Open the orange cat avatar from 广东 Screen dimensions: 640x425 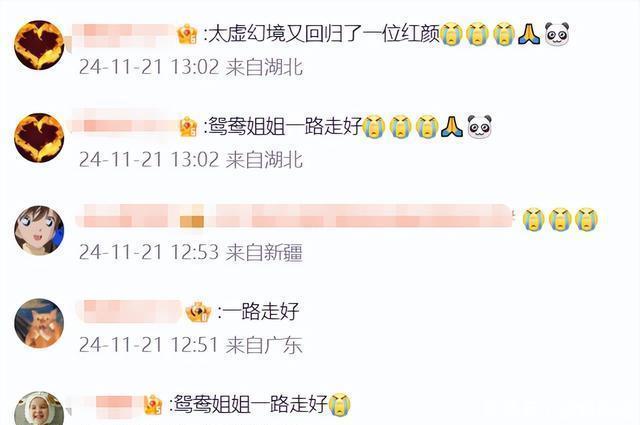point(39,323)
